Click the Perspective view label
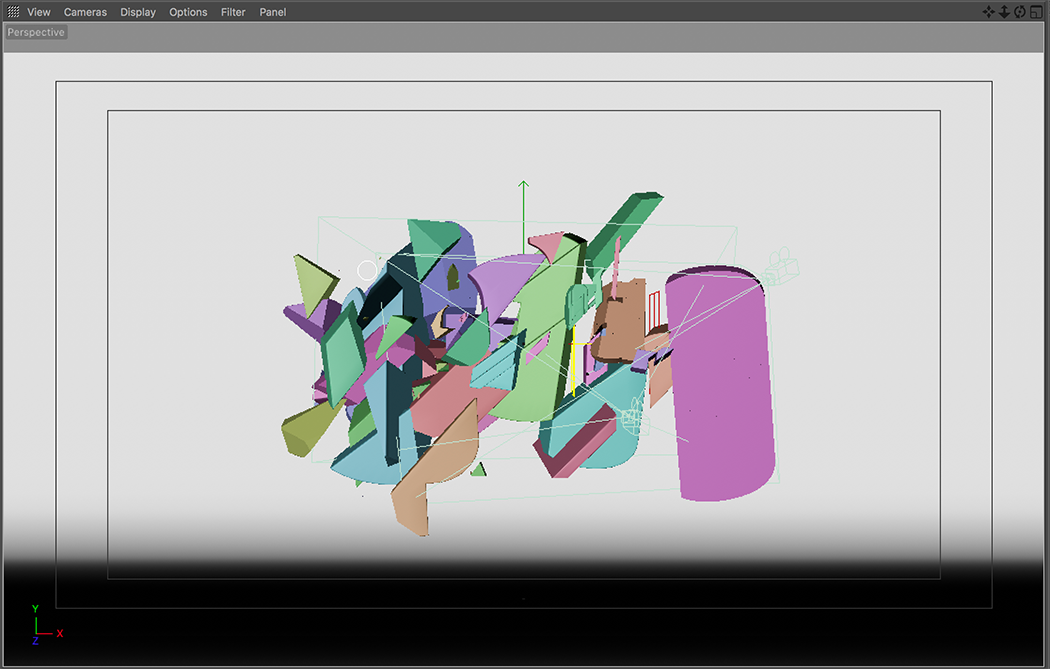Screen dimensions: 1050x669 click(36, 32)
